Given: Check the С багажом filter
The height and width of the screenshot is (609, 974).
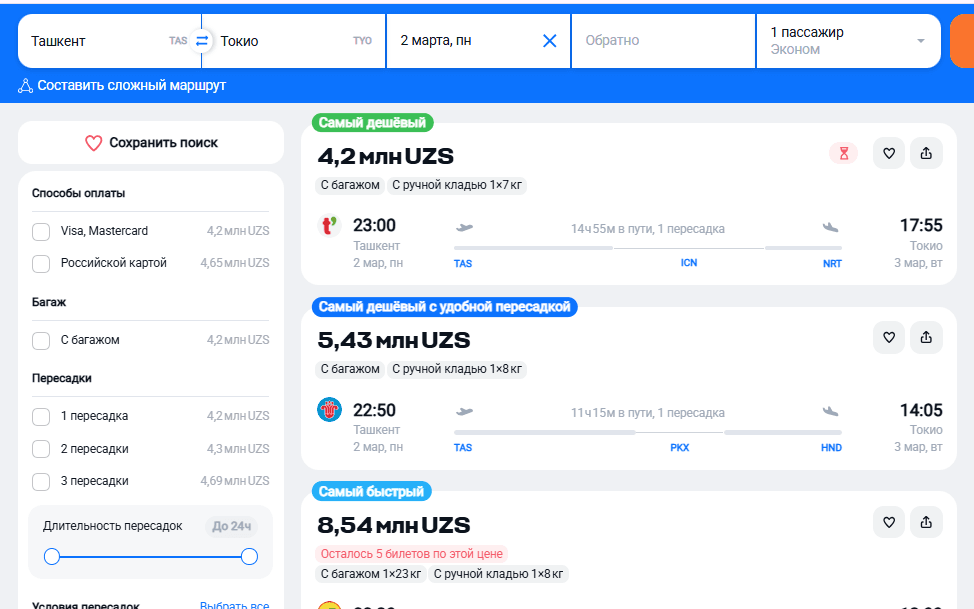Looking at the screenshot, I should (41, 341).
